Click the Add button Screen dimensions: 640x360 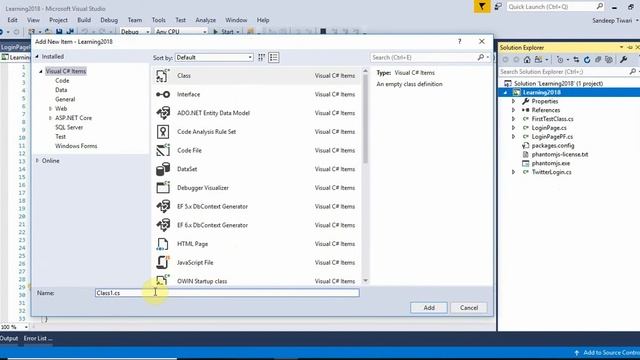pos(429,308)
